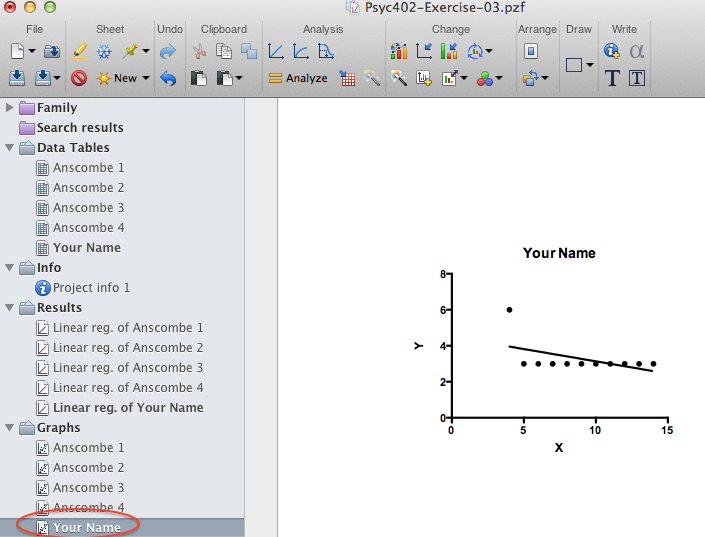Click the red delete sheet icon
The height and width of the screenshot is (537, 705).
tap(79, 78)
